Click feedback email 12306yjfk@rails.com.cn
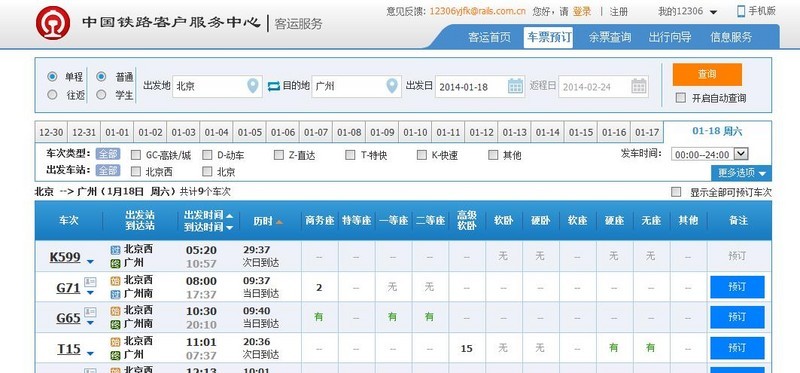Image resolution: width=800 pixels, height=373 pixels. coord(478,11)
